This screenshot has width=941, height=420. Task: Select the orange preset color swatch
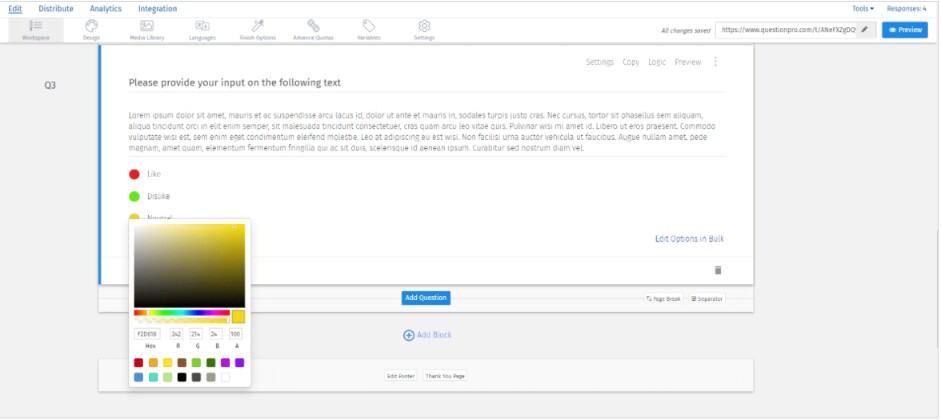click(x=153, y=362)
